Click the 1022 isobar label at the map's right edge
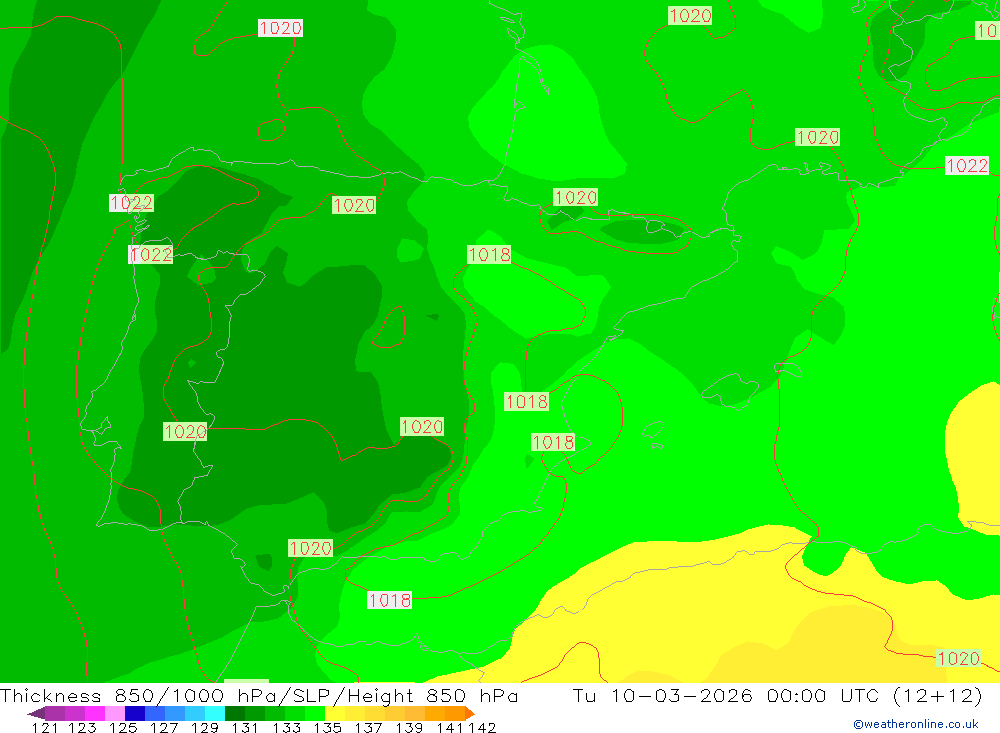This screenshot has width=1000, height=733. pos(967,166)
